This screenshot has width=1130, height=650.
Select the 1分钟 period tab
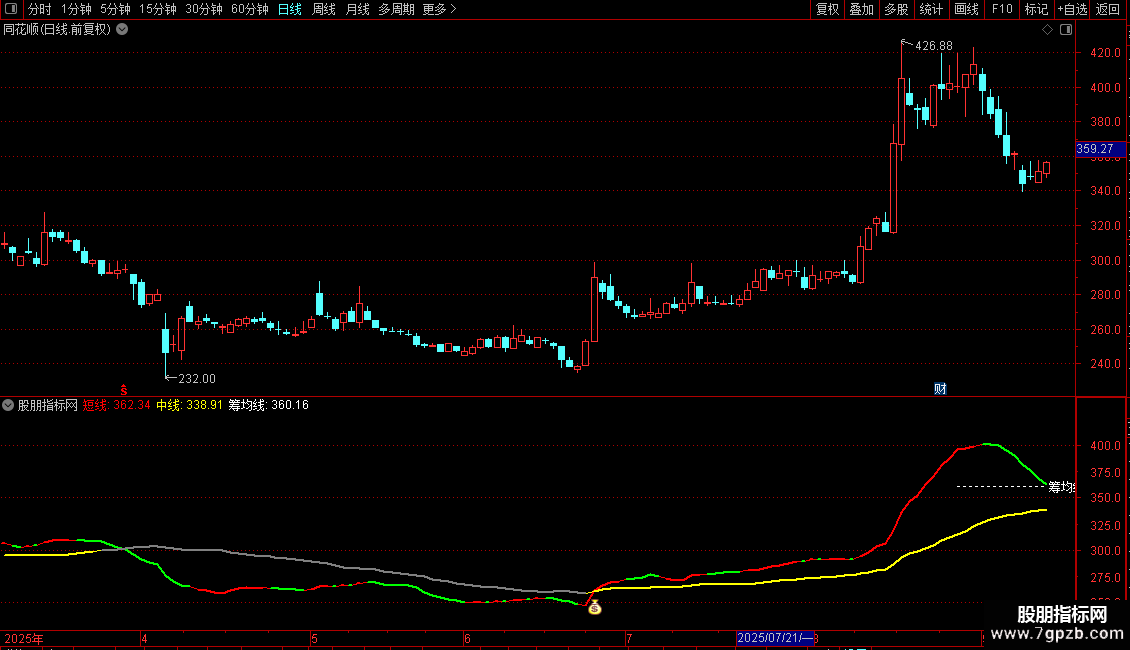coord(76,9)
